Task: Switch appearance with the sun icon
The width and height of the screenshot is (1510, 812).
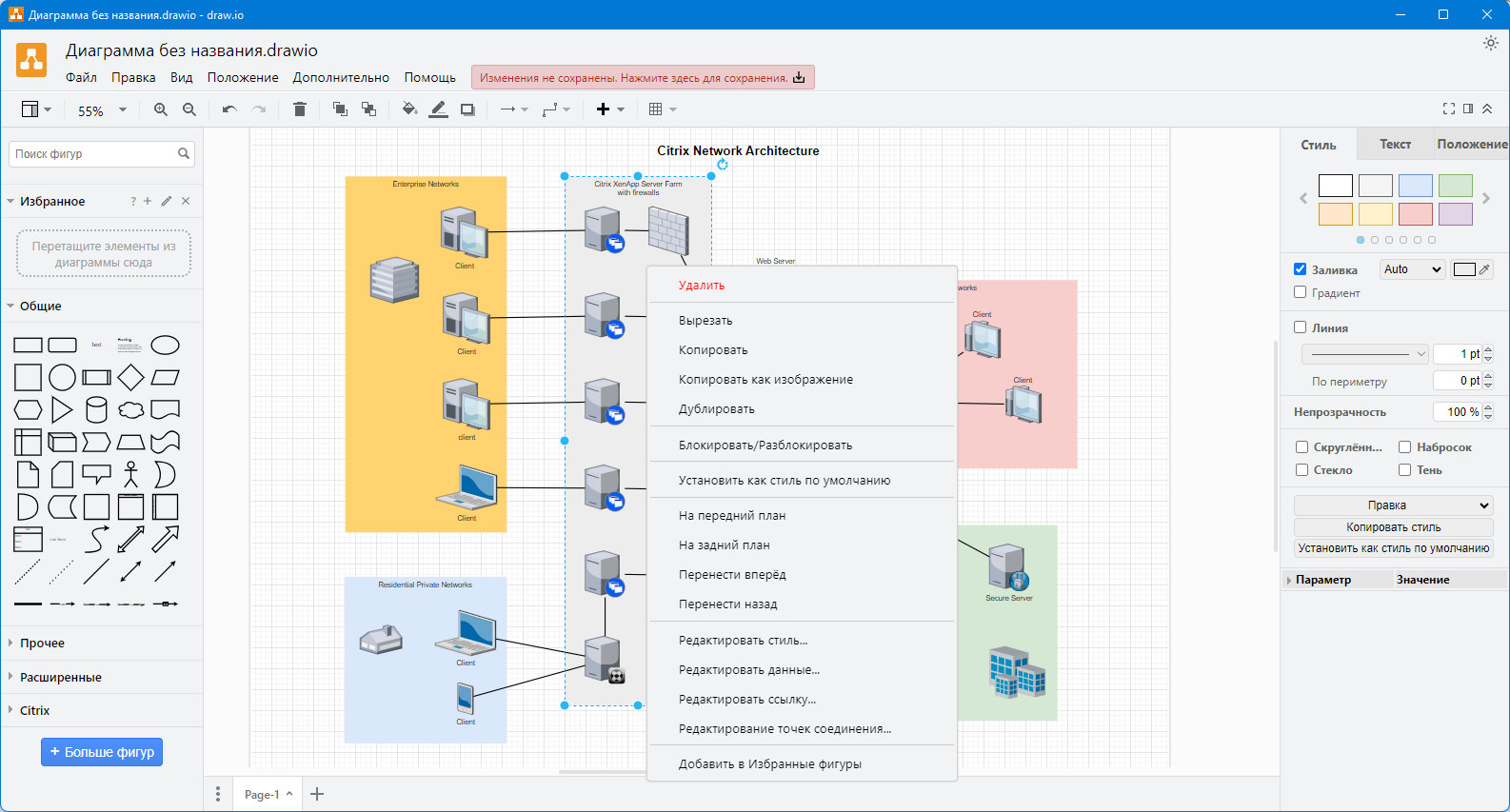Action: click(1491, 43)
